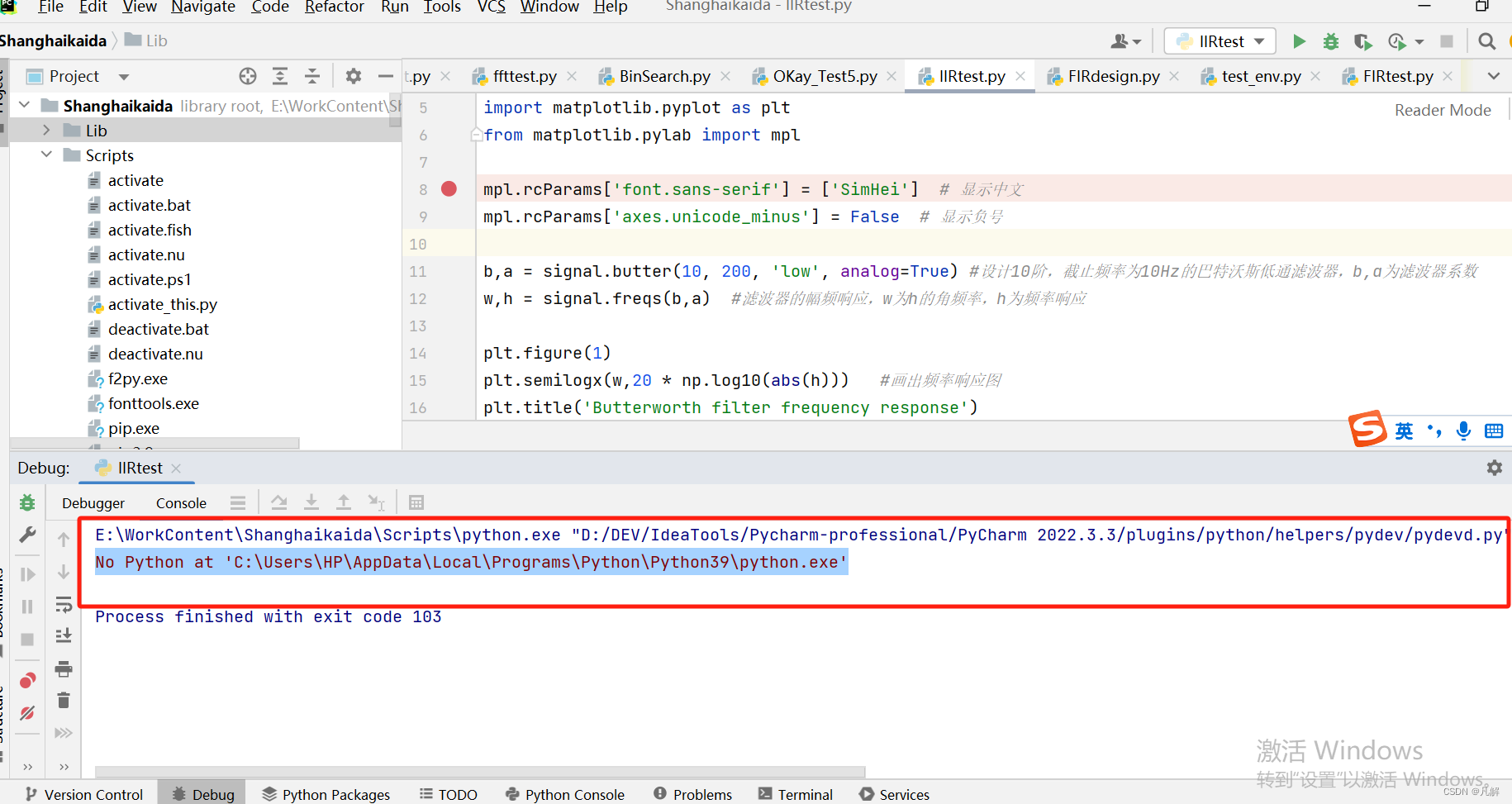Fold the import block at line 6
Image resolution: width=1512 pixels, height=804 pixels.
[477, 135]
